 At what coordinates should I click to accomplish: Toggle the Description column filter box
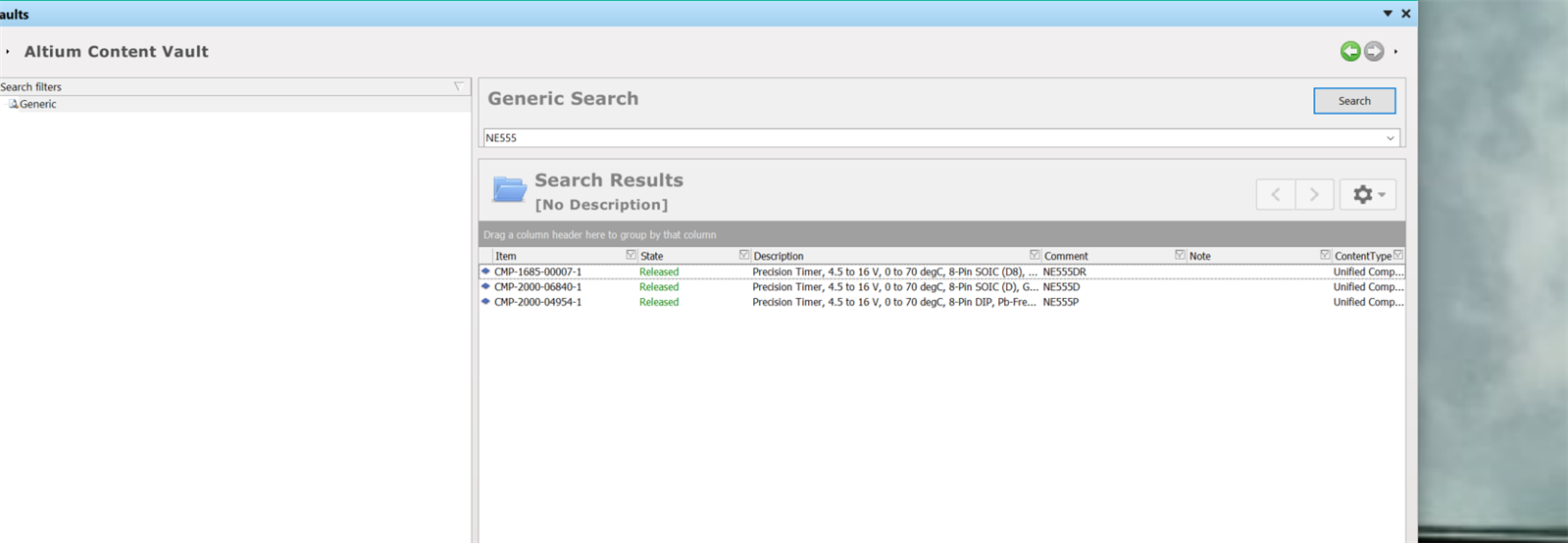pyautogui.click(x=1035, y=255)
